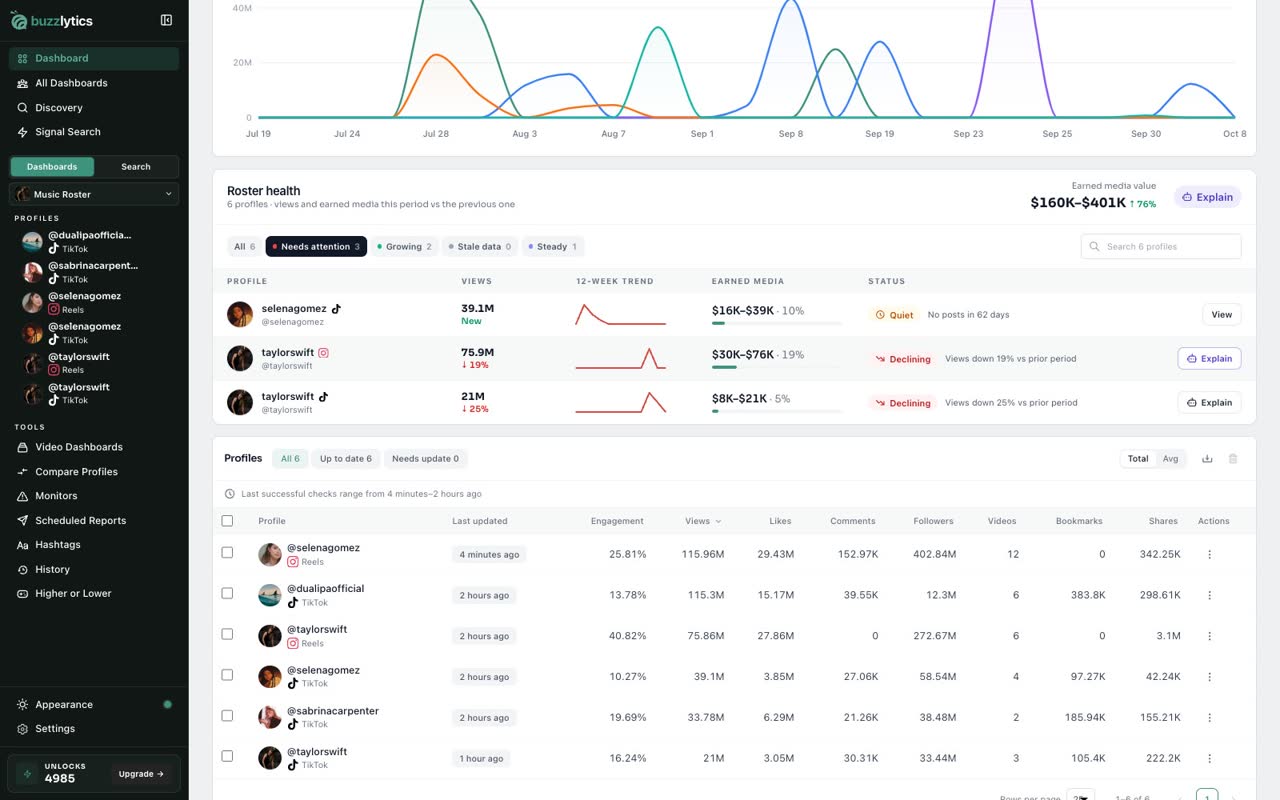Sort by the Views column header

[x=702, y=521]
